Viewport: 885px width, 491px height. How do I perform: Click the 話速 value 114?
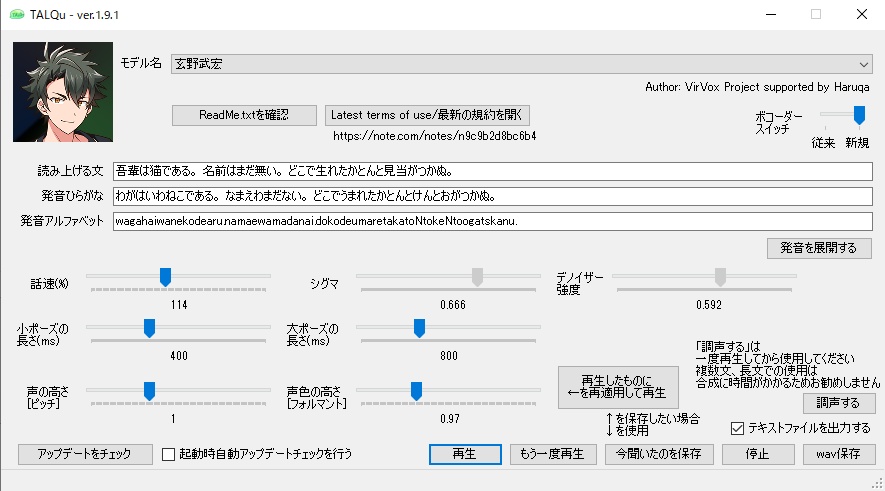[x=179, y=305]
